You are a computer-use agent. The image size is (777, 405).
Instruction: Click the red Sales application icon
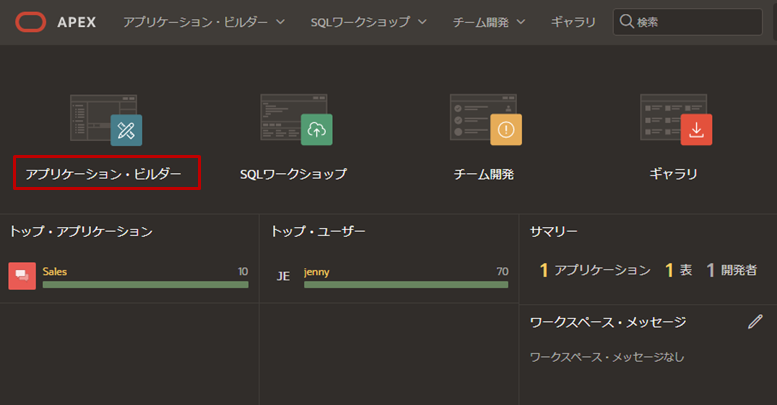[22, 276]
